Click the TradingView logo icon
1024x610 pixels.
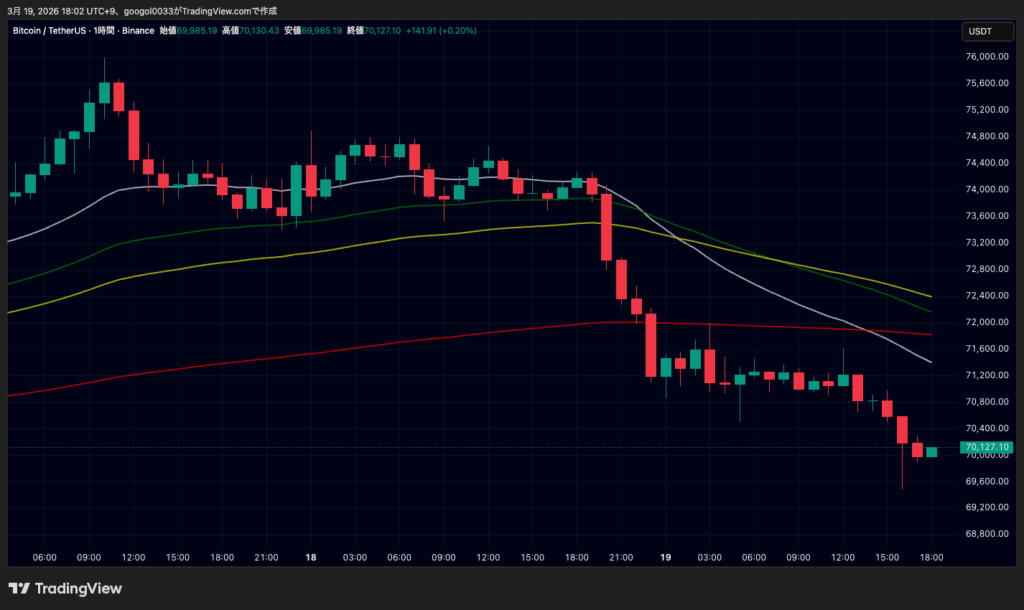[x=19, y=589]
